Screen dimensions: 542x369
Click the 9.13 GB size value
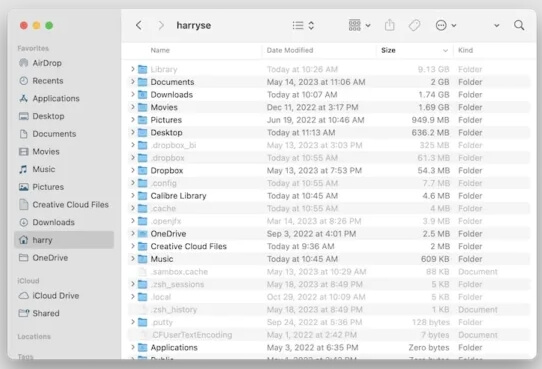coord(433,69)
